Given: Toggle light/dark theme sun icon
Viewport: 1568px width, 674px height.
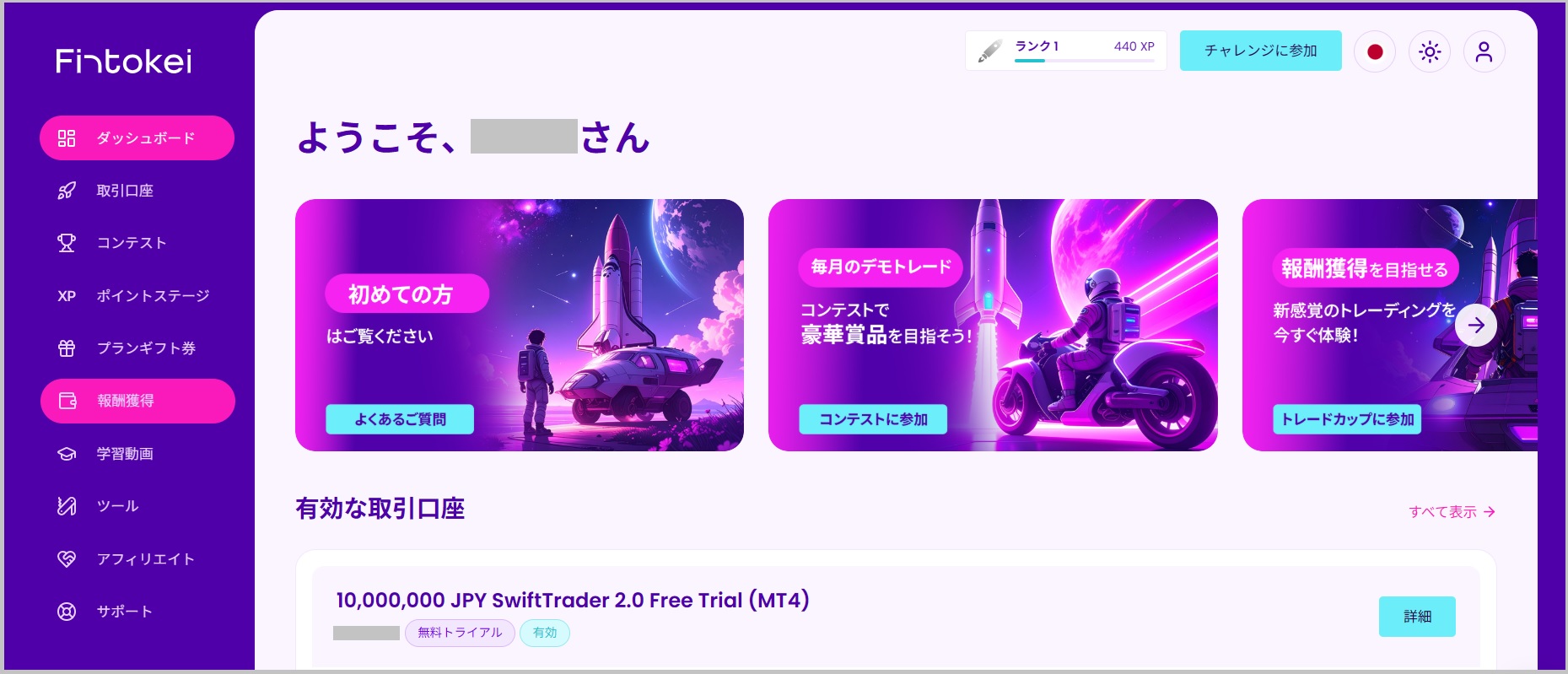Looking at the screenshot, I should point(1430,52).
